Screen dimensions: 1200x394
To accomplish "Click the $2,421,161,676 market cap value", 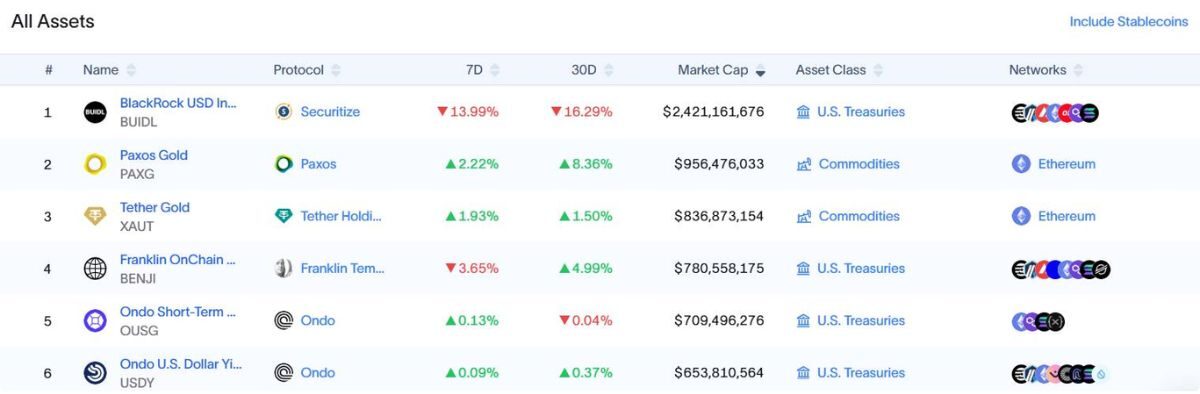I will point(713,112).
